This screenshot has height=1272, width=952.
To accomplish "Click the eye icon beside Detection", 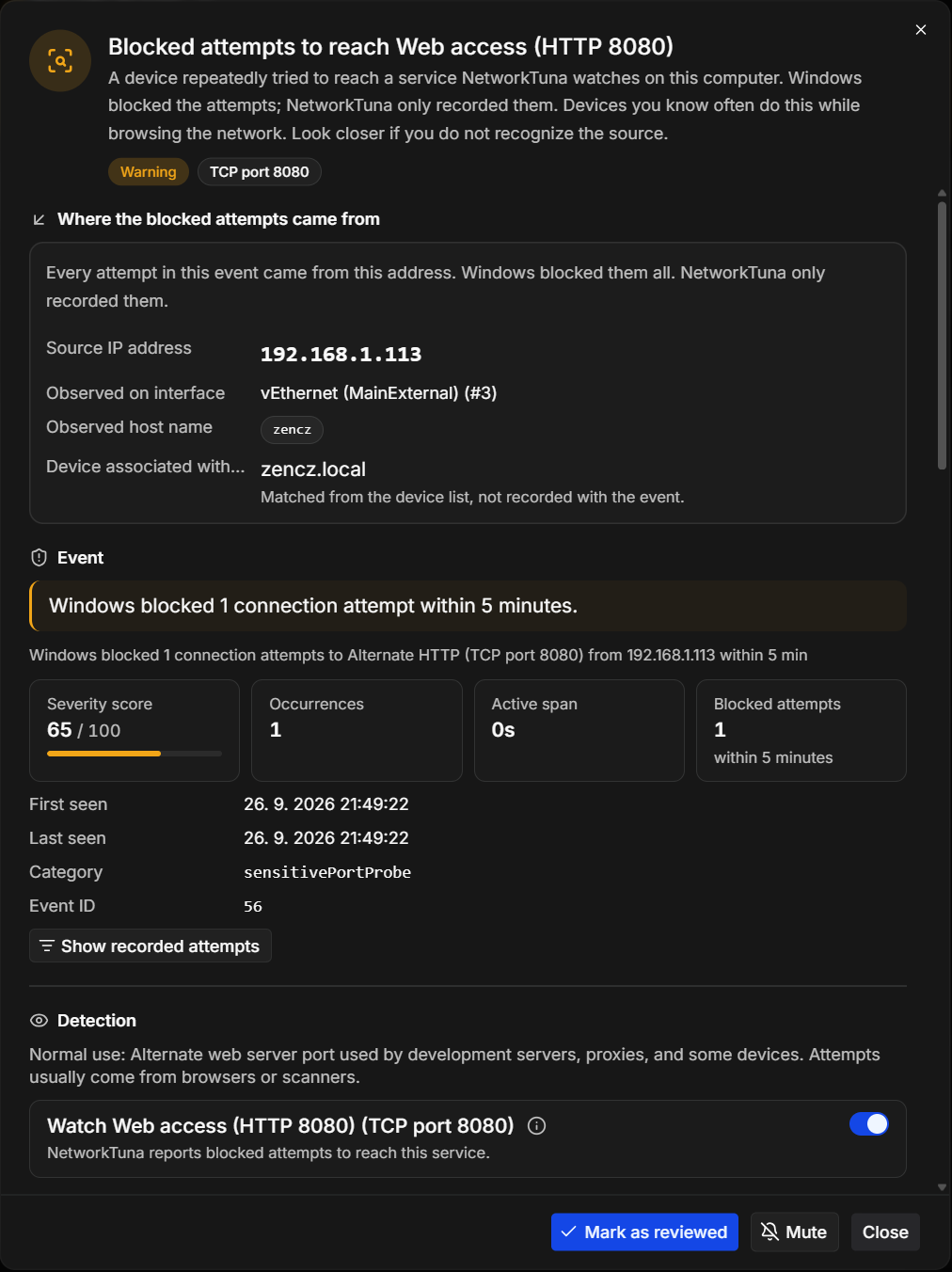I will (39, 1021).
